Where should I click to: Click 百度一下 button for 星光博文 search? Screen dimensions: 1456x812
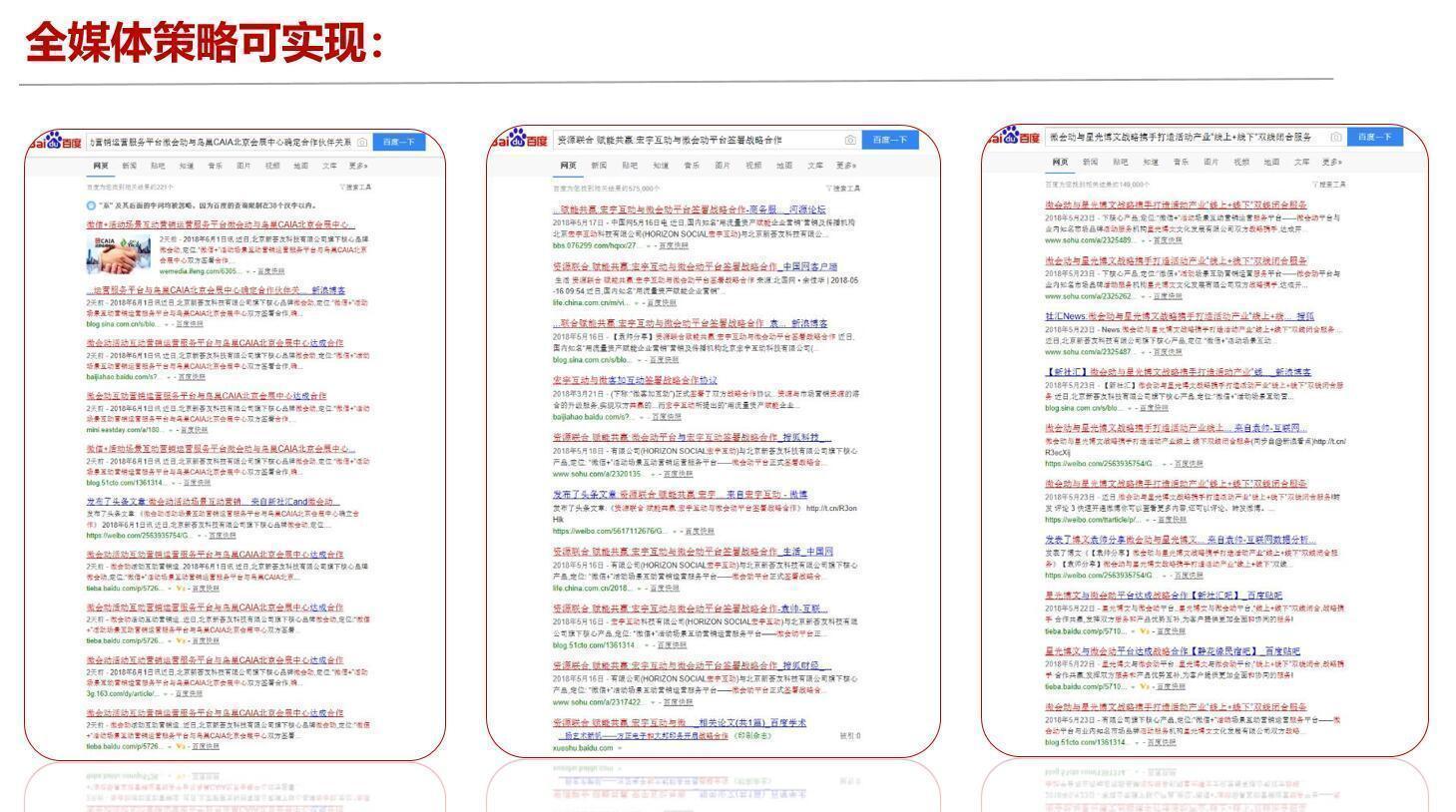1375,137
